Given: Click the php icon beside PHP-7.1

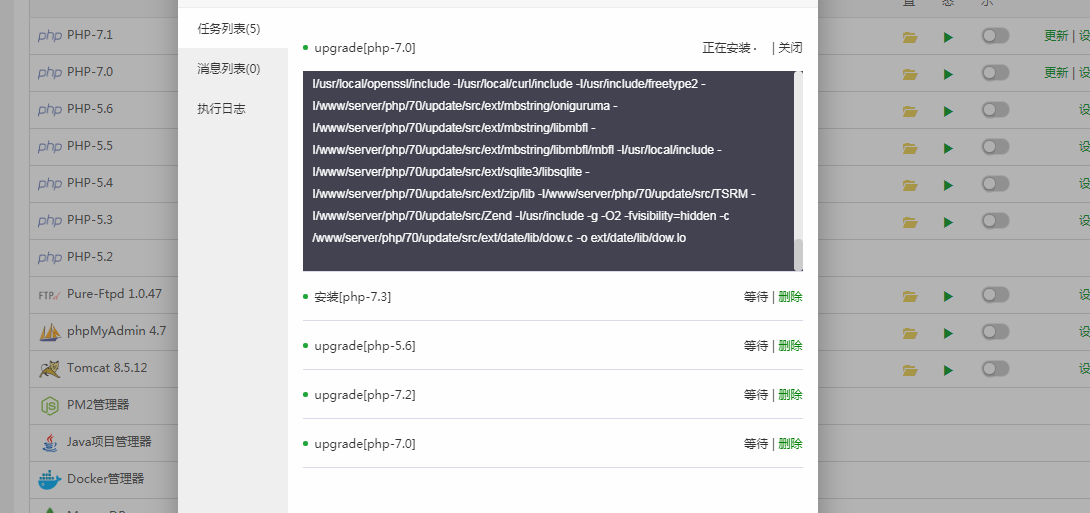Looking at the screenshot, I should coord(50,35).
